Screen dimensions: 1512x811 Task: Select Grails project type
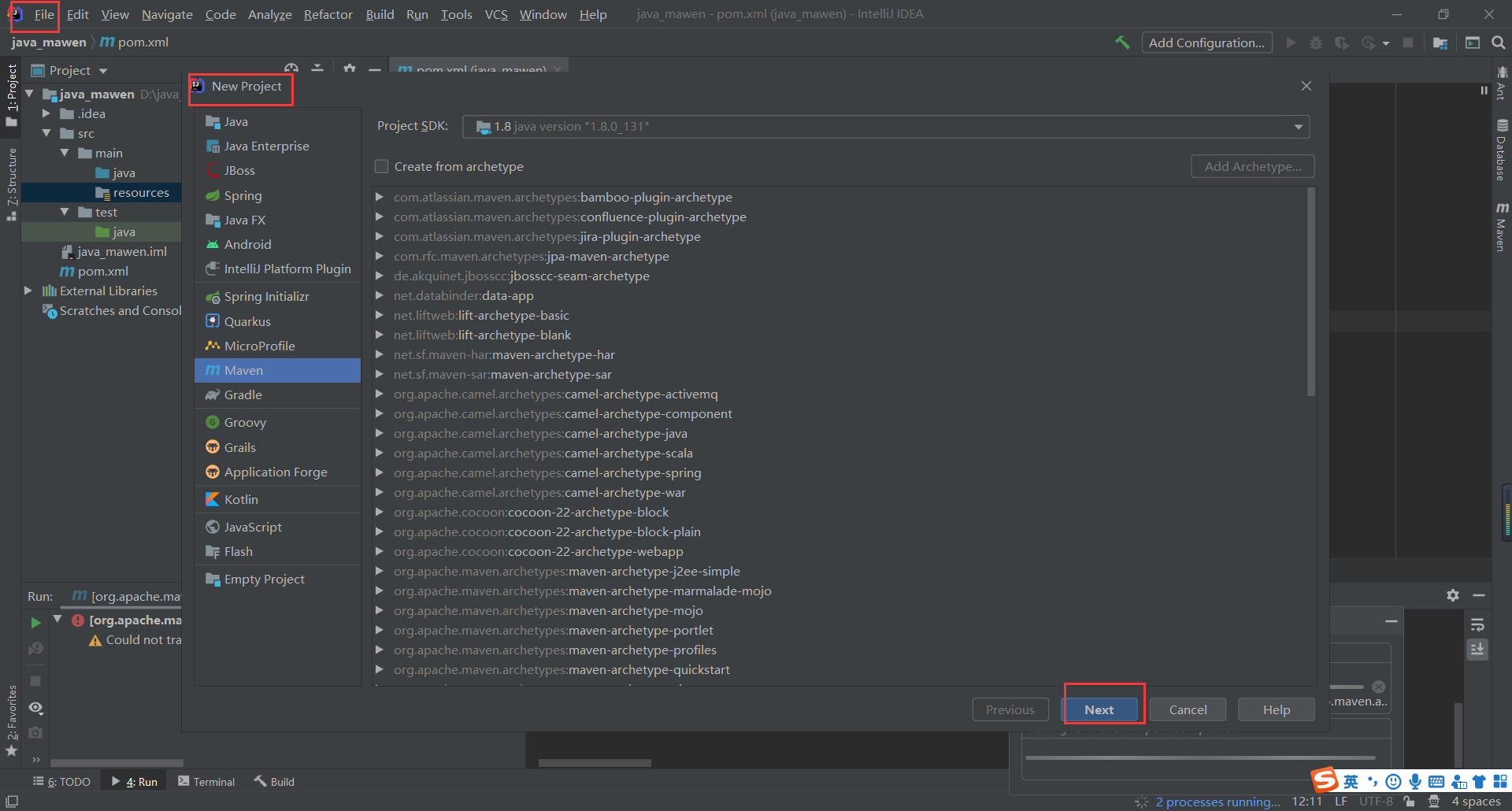[277, 447]
